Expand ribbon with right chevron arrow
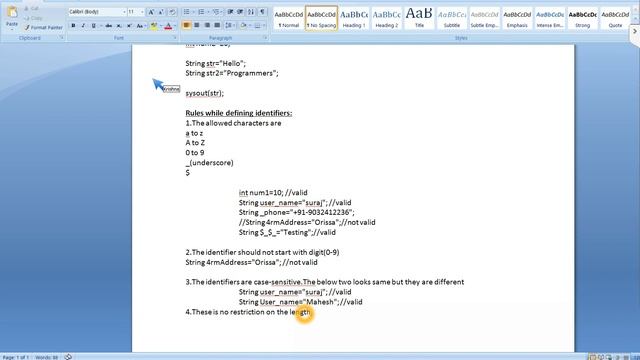 point(635,31)
